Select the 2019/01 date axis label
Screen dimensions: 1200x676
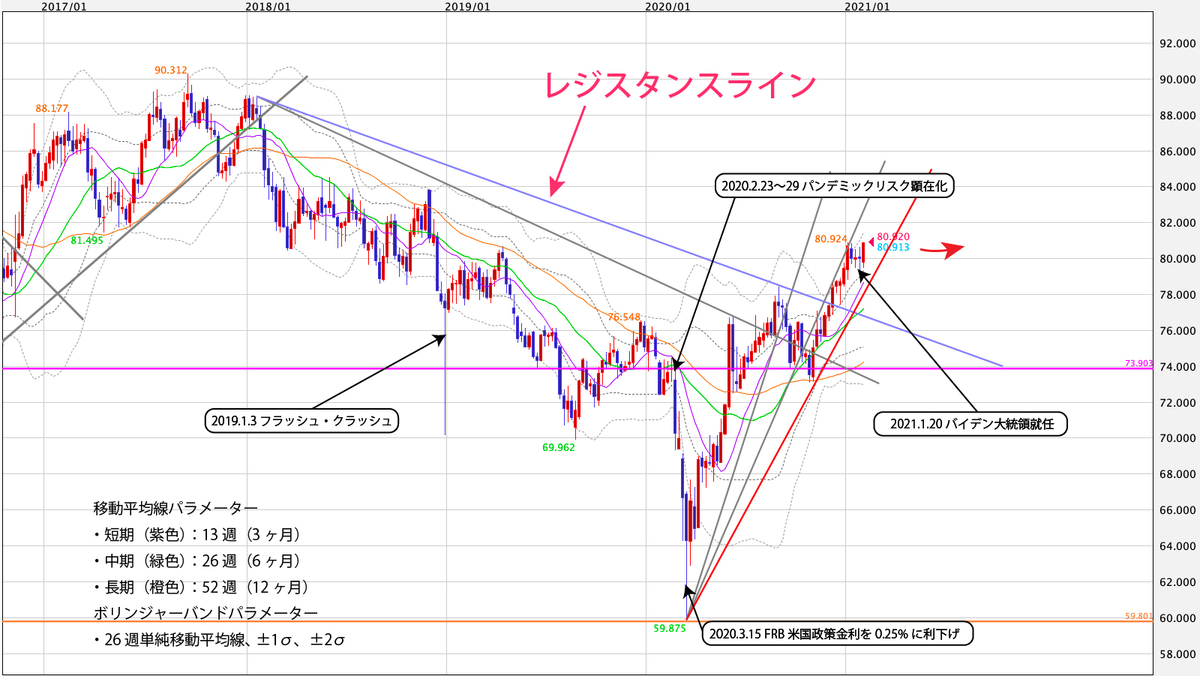pos(467,6)
